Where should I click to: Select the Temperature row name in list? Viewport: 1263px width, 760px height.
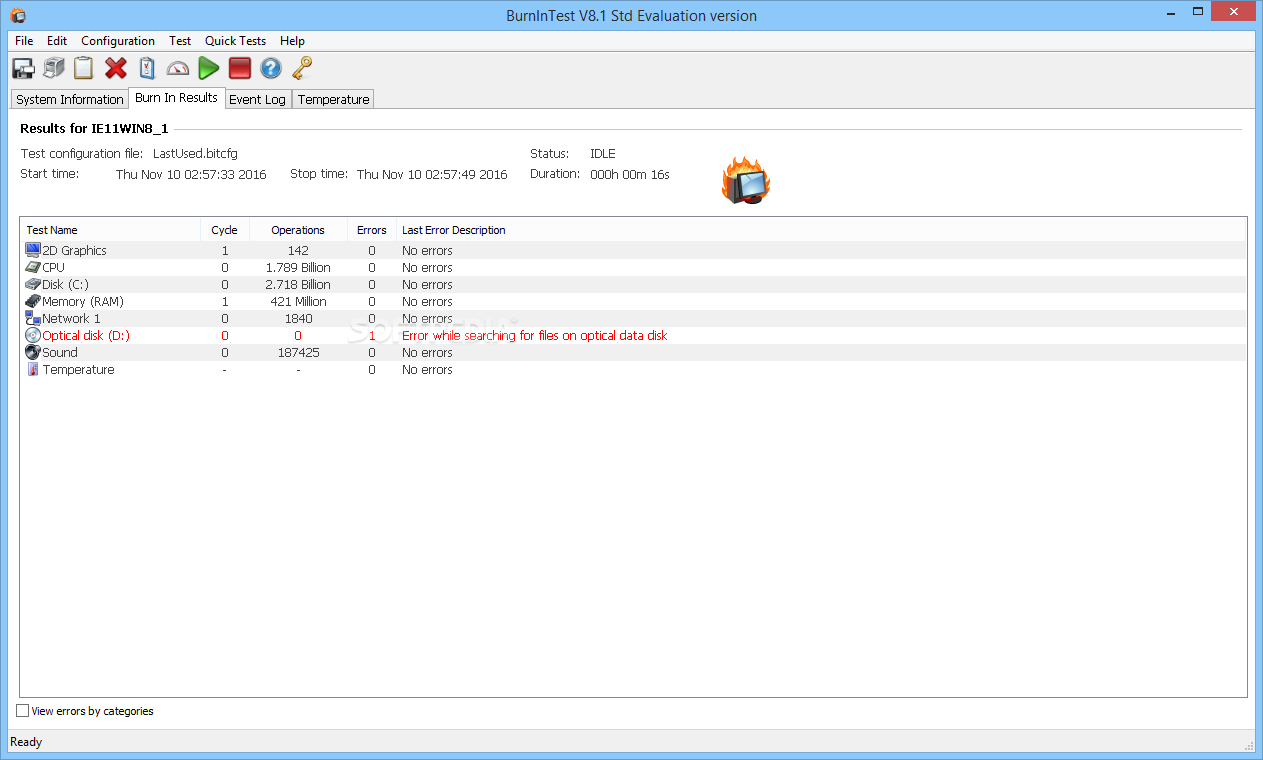pos(78,369)
